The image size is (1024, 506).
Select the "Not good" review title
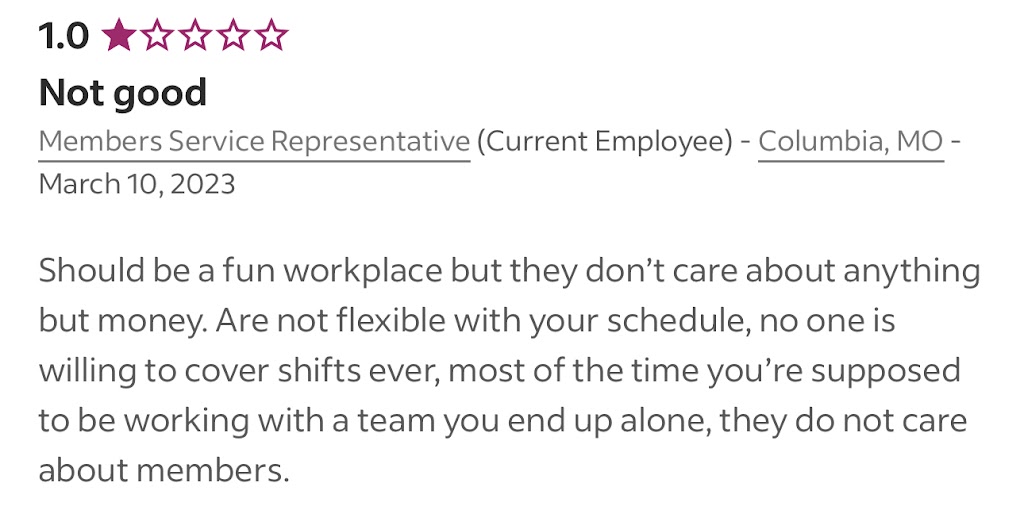(122, 93)
